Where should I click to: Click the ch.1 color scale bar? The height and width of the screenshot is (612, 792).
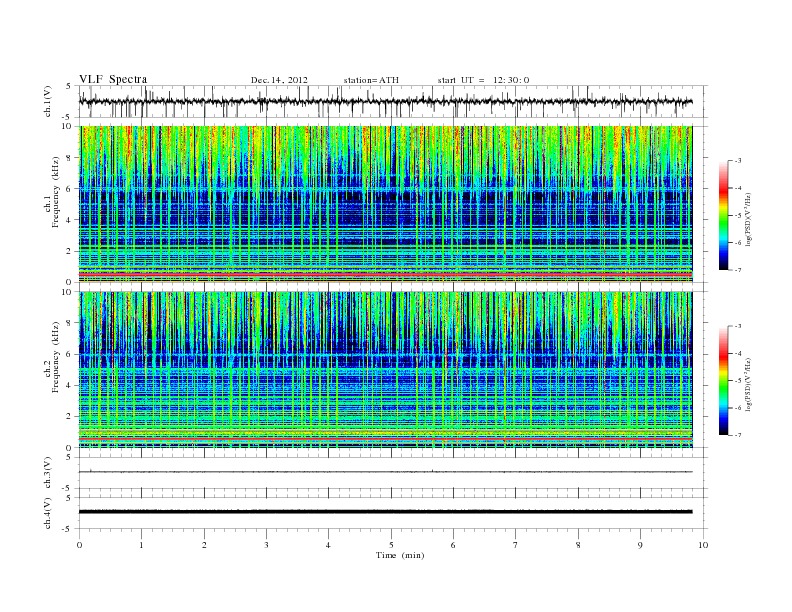[723, 215]
